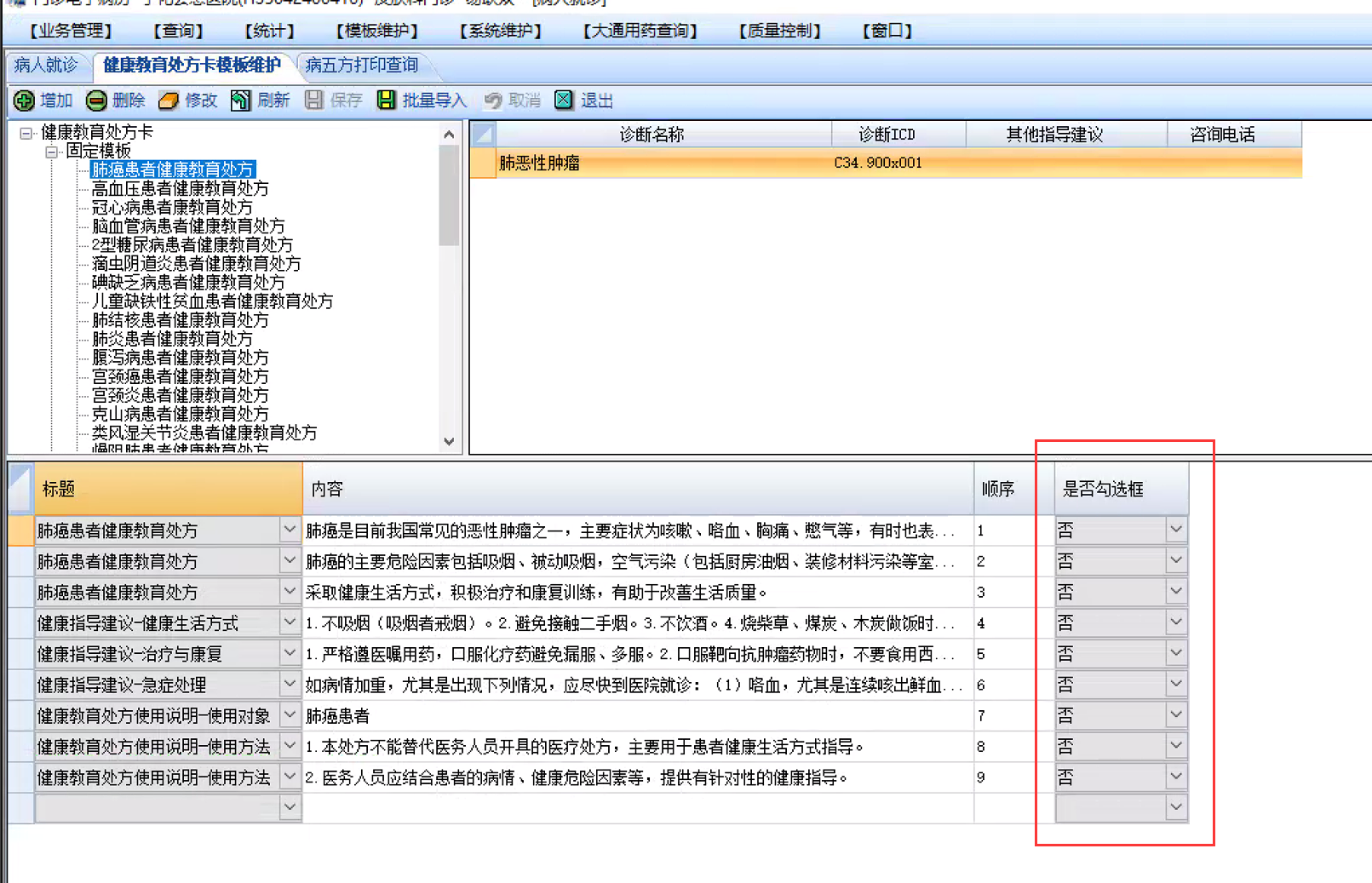Select 冠心病患者健康教育处方 in the tree
The height and width of the screenshot is (883, 1372).
pyautogui.click(x=172, y=207)
